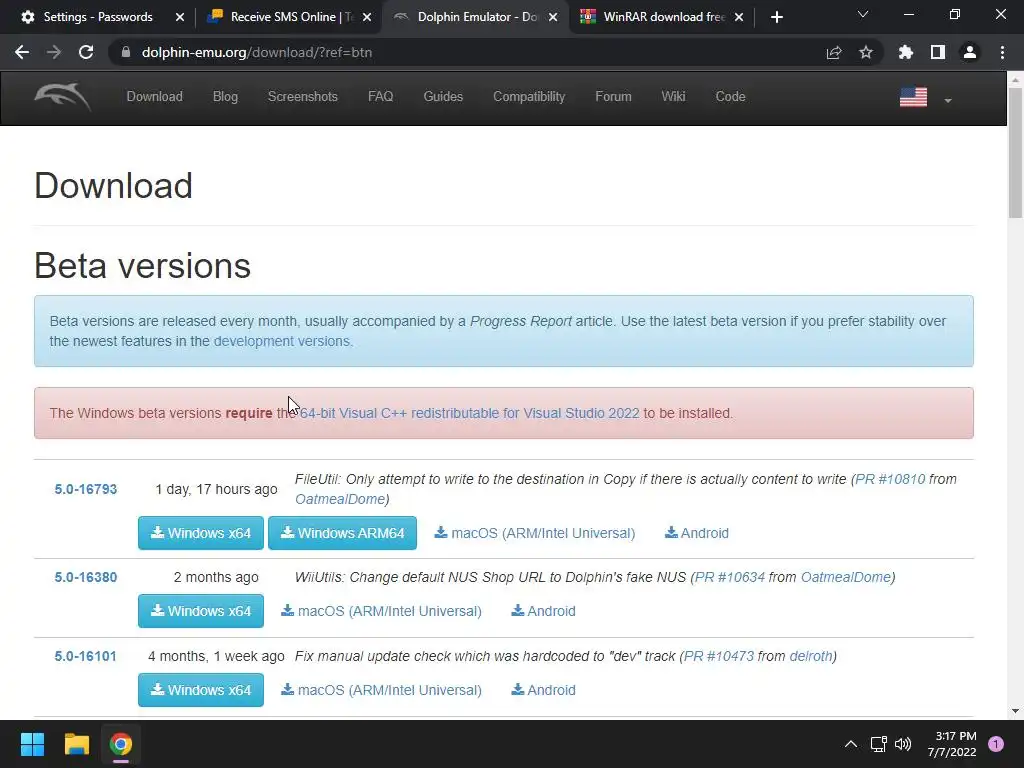Switch to the WinRAR download tab
Image resolution: width=1024 pixels, height=768 pixels.
pos(660,17)
